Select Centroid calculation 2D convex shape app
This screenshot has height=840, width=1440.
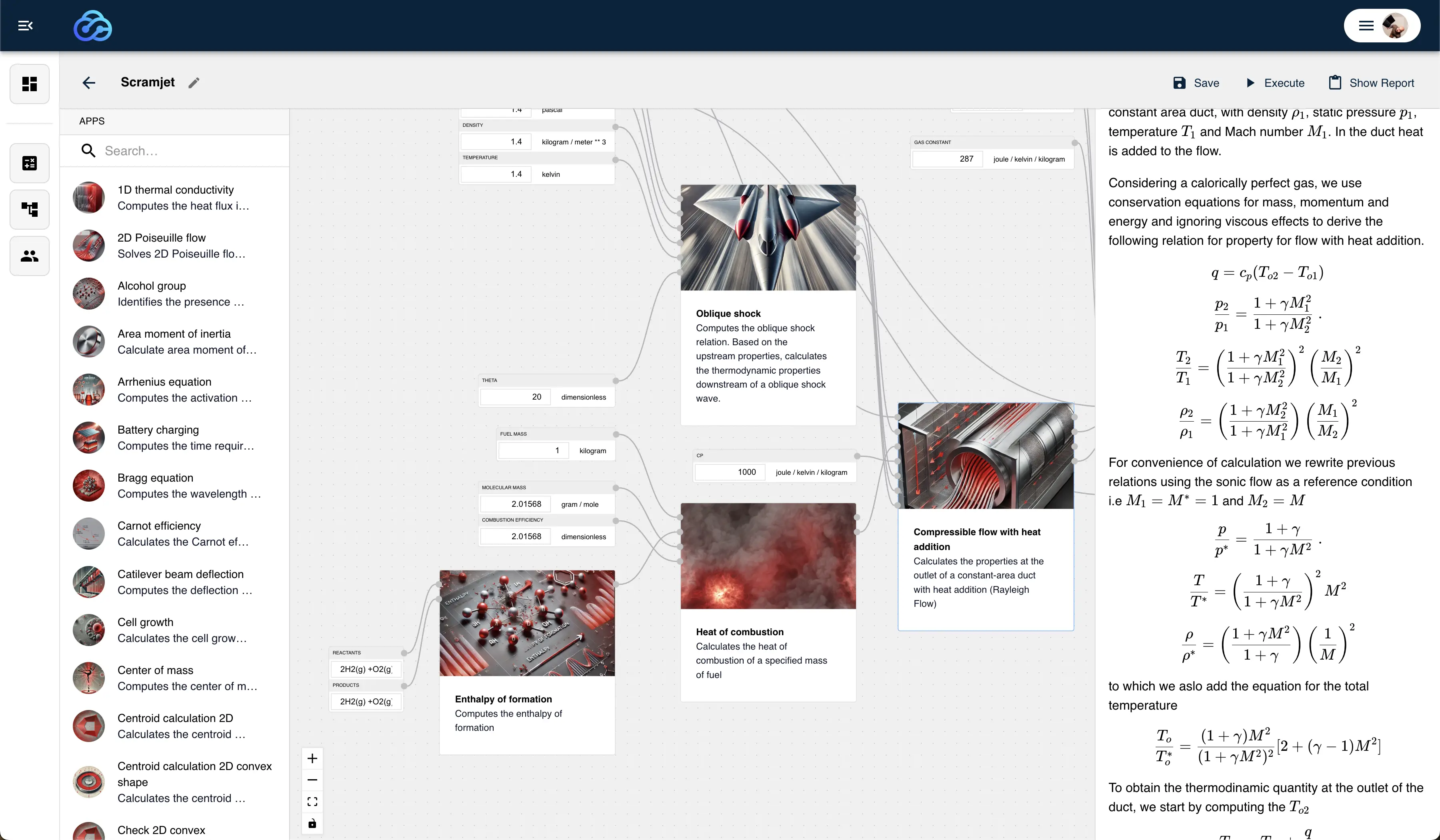175,782
